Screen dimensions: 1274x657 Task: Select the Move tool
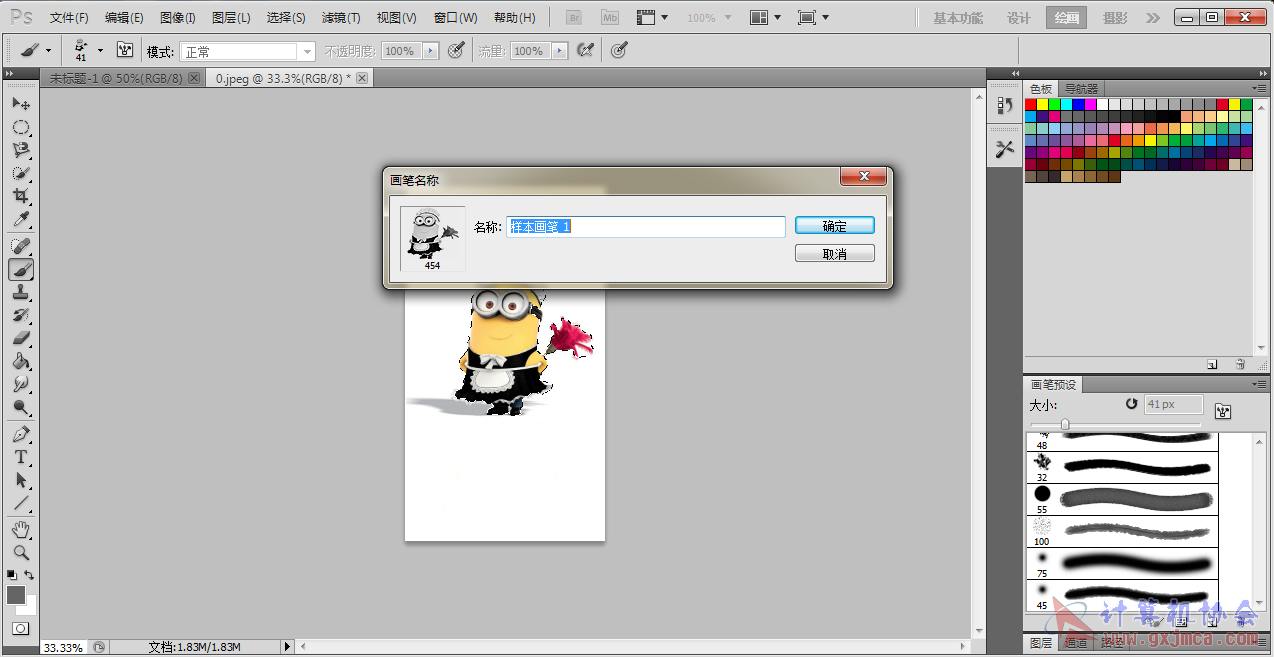pyautogui.click(x=20, y=104)
